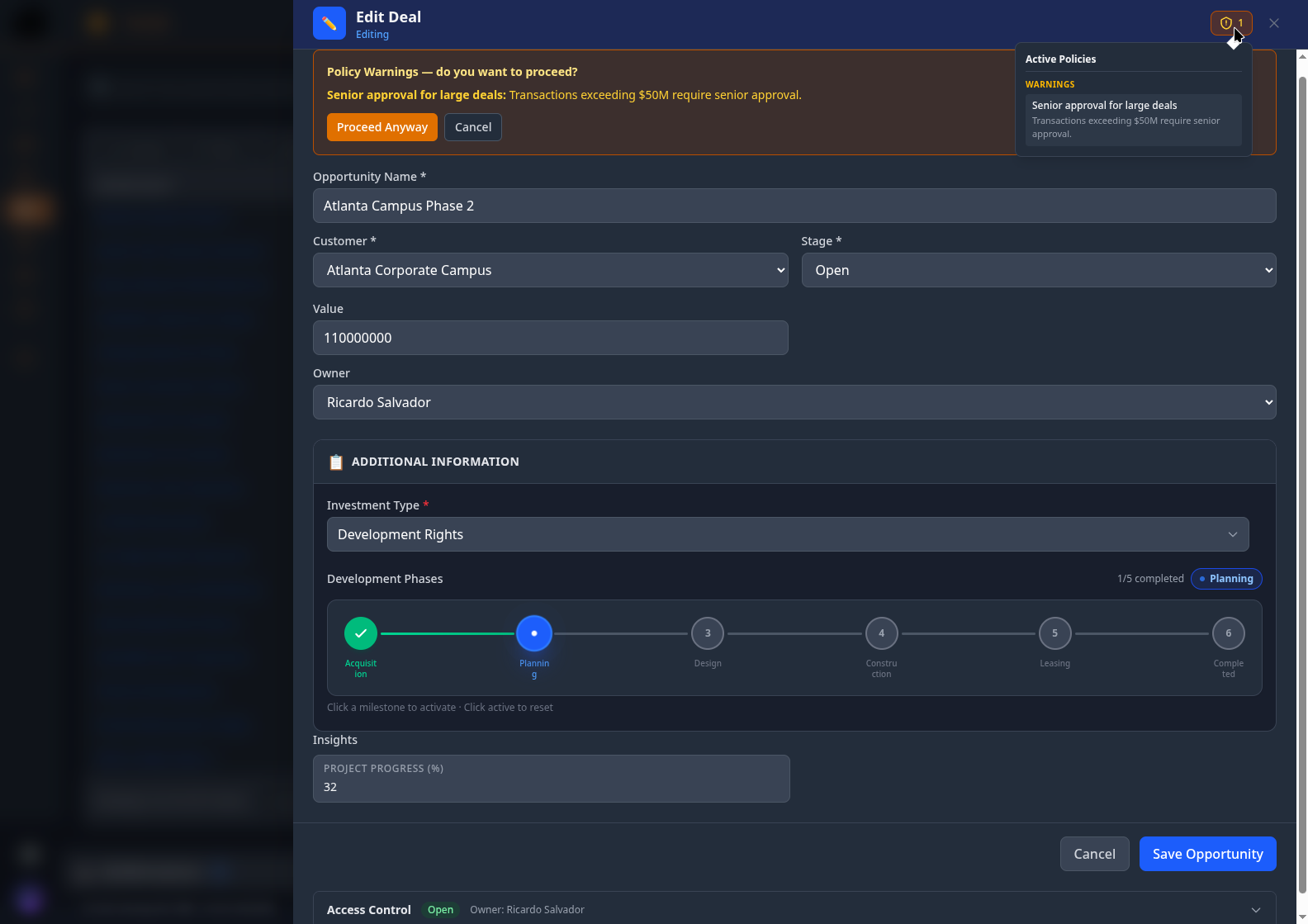Click Proceed Anyway on policy warning
The height and width of the screenshot is (924, 1308).
381,127
